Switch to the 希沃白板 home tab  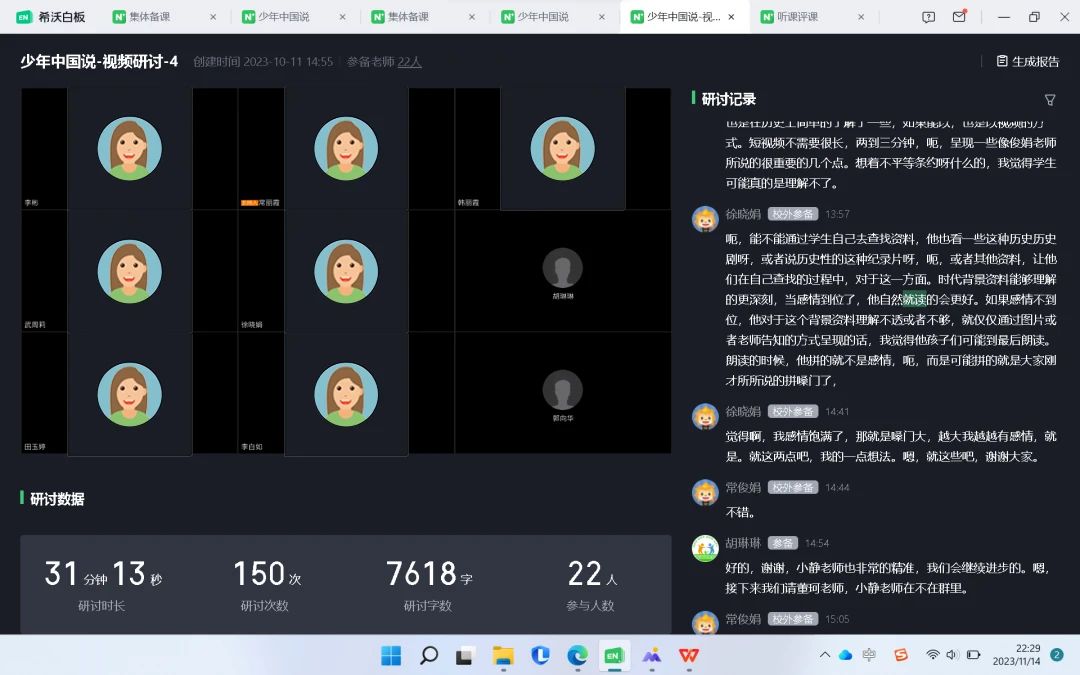click(50, 17)
